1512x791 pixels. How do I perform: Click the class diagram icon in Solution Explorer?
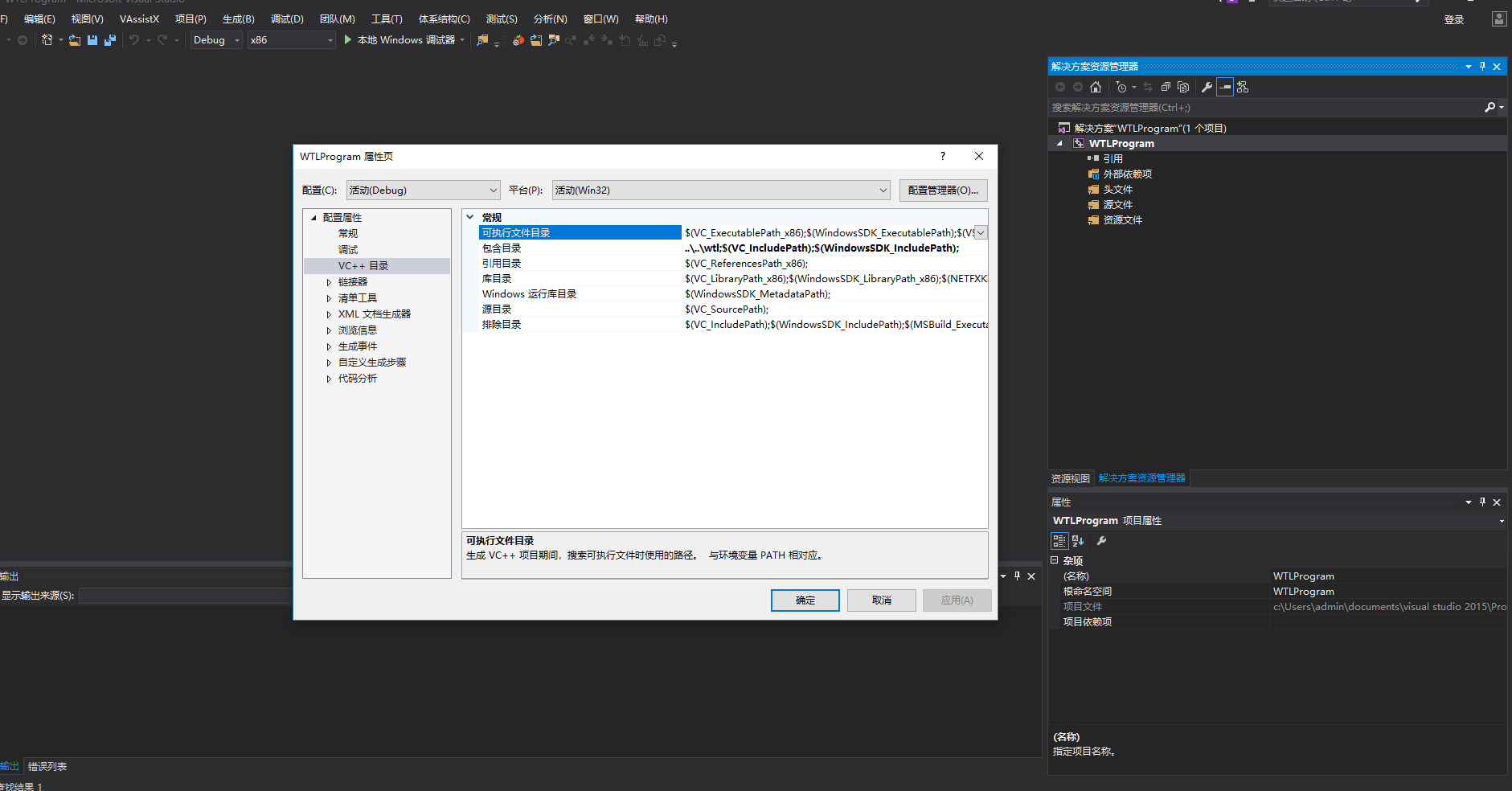coord(1243,87)
